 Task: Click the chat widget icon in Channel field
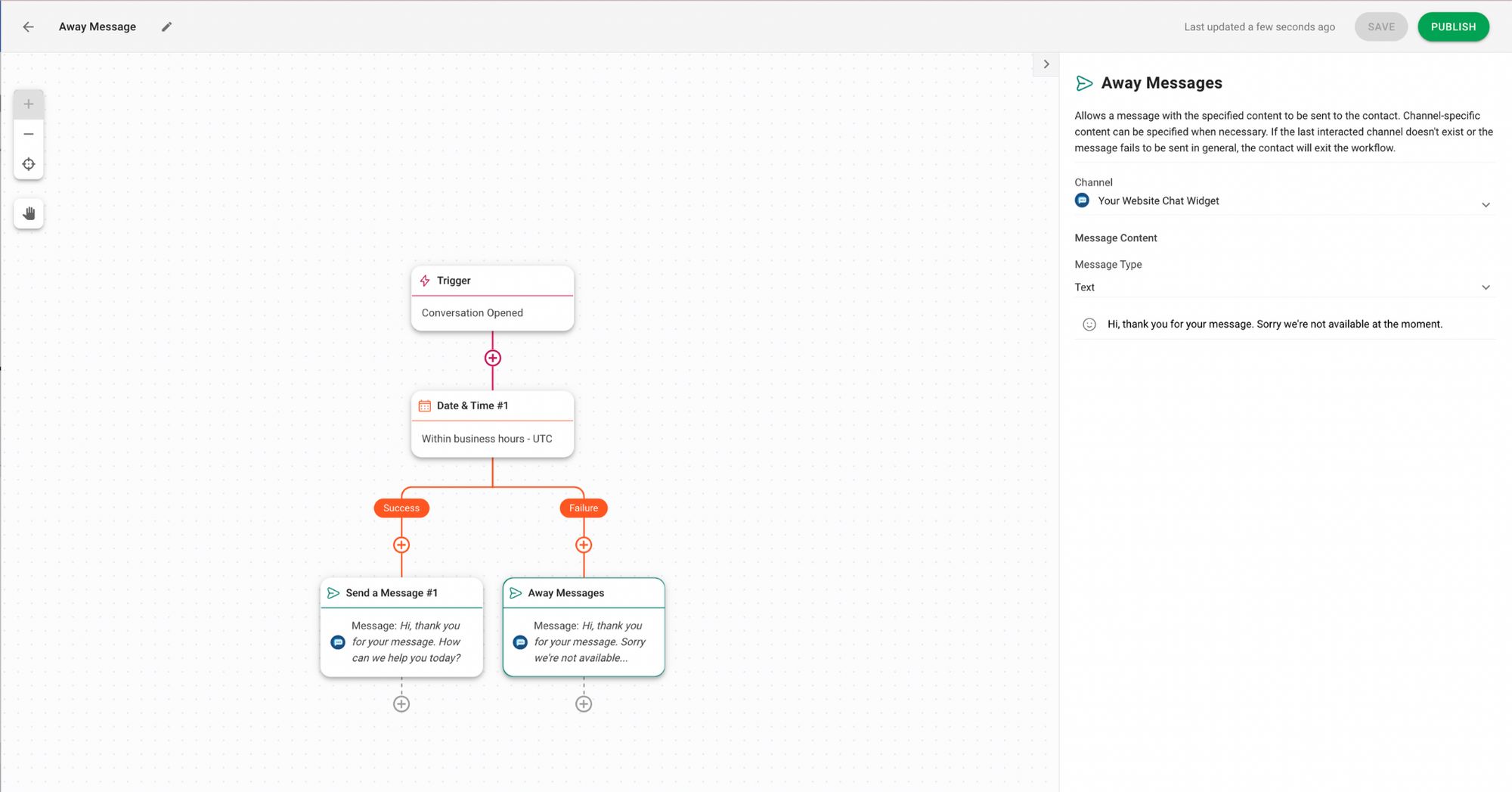point(1082,200)
